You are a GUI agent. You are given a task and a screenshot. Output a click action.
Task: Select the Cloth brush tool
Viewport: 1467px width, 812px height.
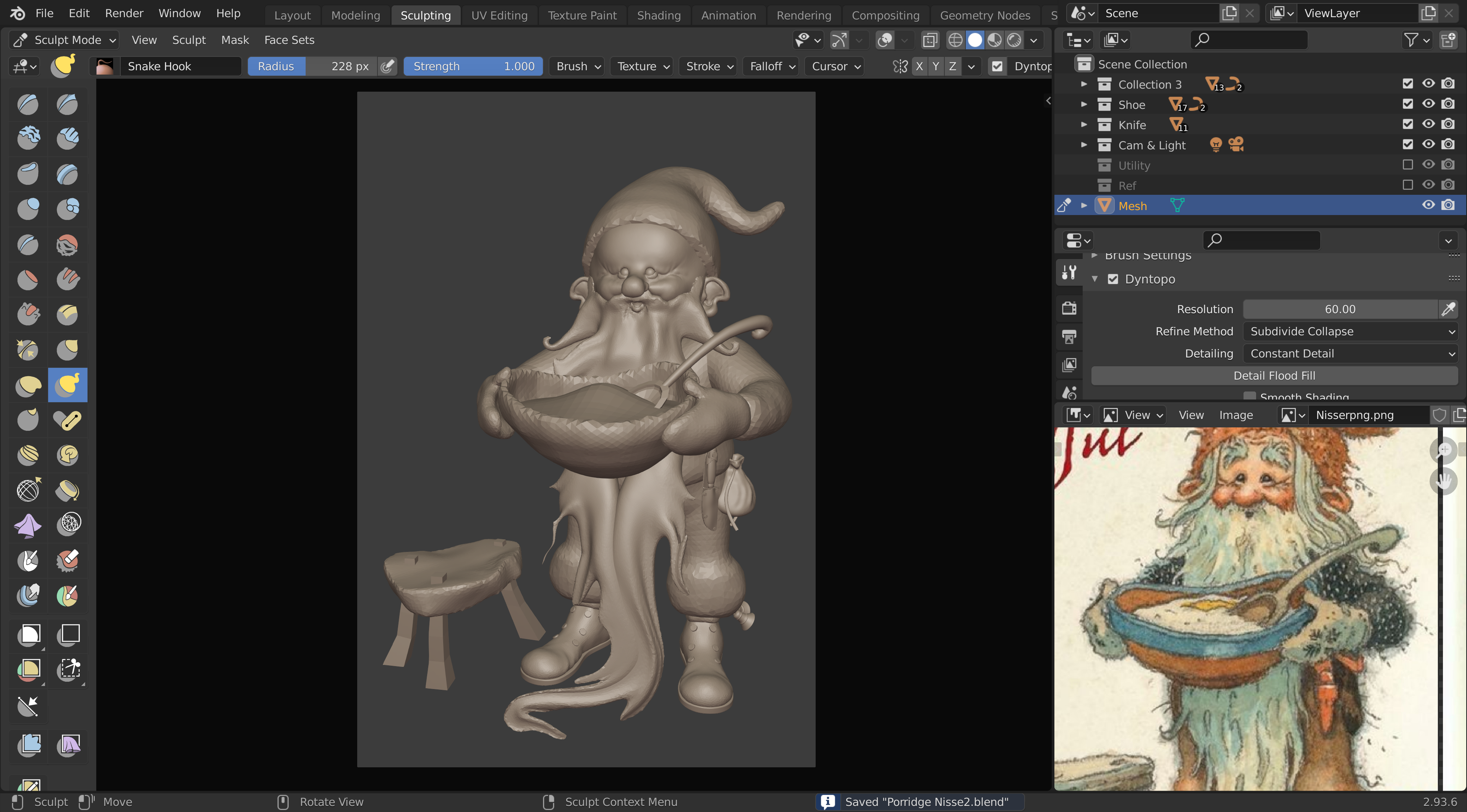(28, 525)
